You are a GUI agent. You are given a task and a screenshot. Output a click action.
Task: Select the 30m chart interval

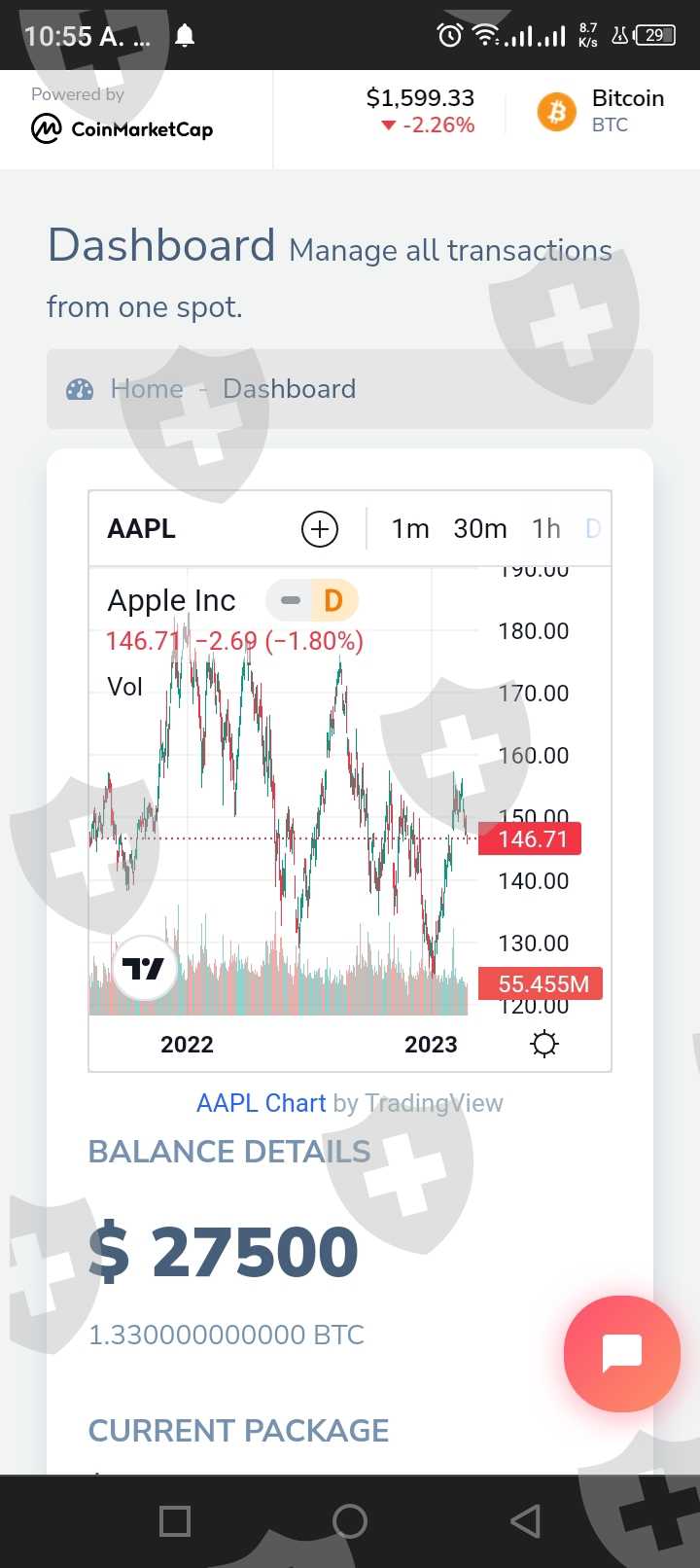tap(480, 529)
